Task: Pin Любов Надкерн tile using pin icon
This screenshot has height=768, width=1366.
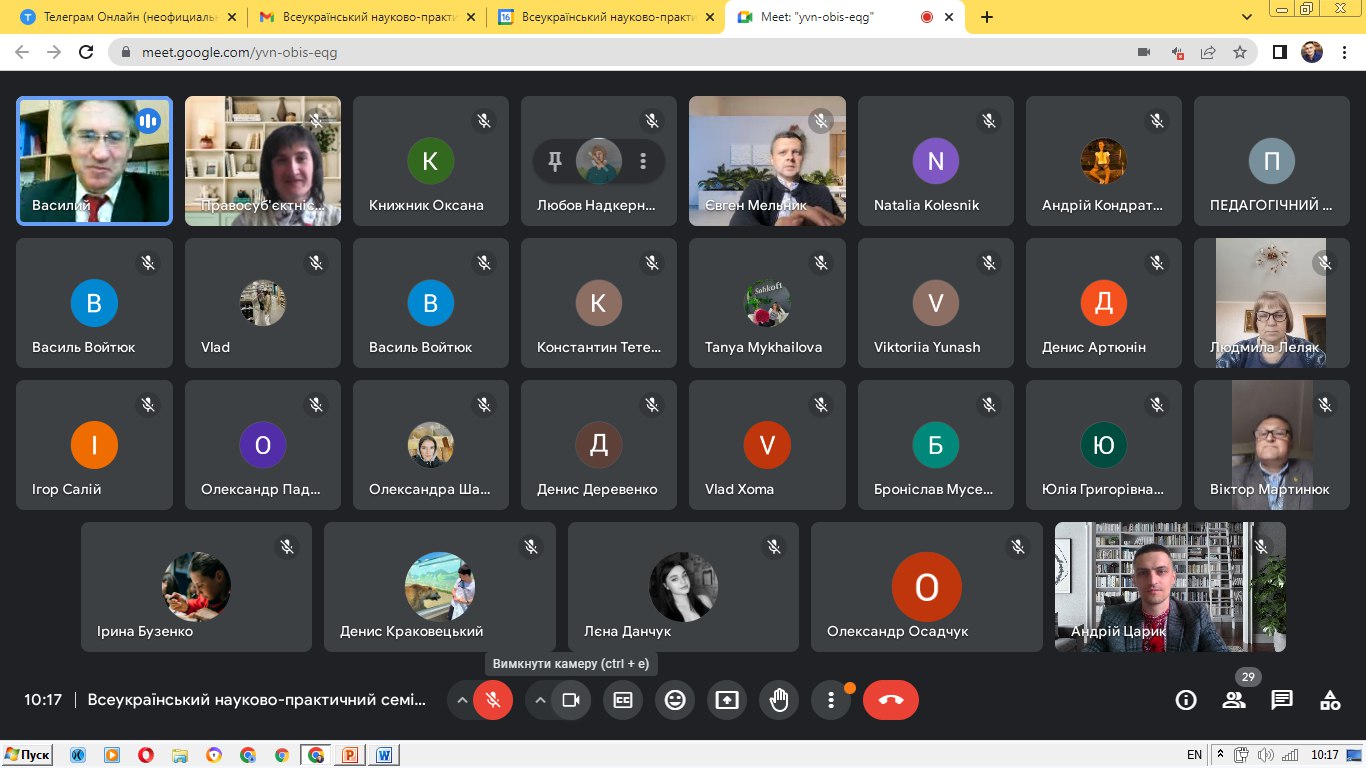Action: 555,161
